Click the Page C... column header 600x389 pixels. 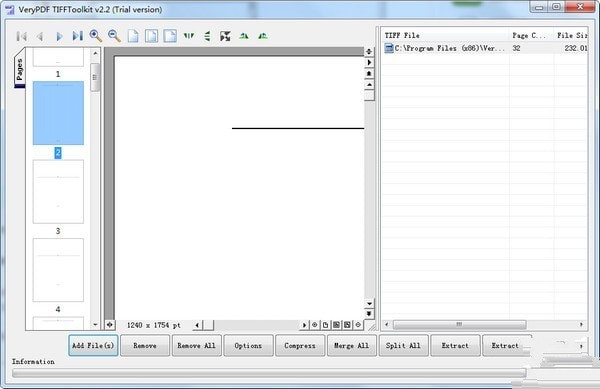coord(532,35)
